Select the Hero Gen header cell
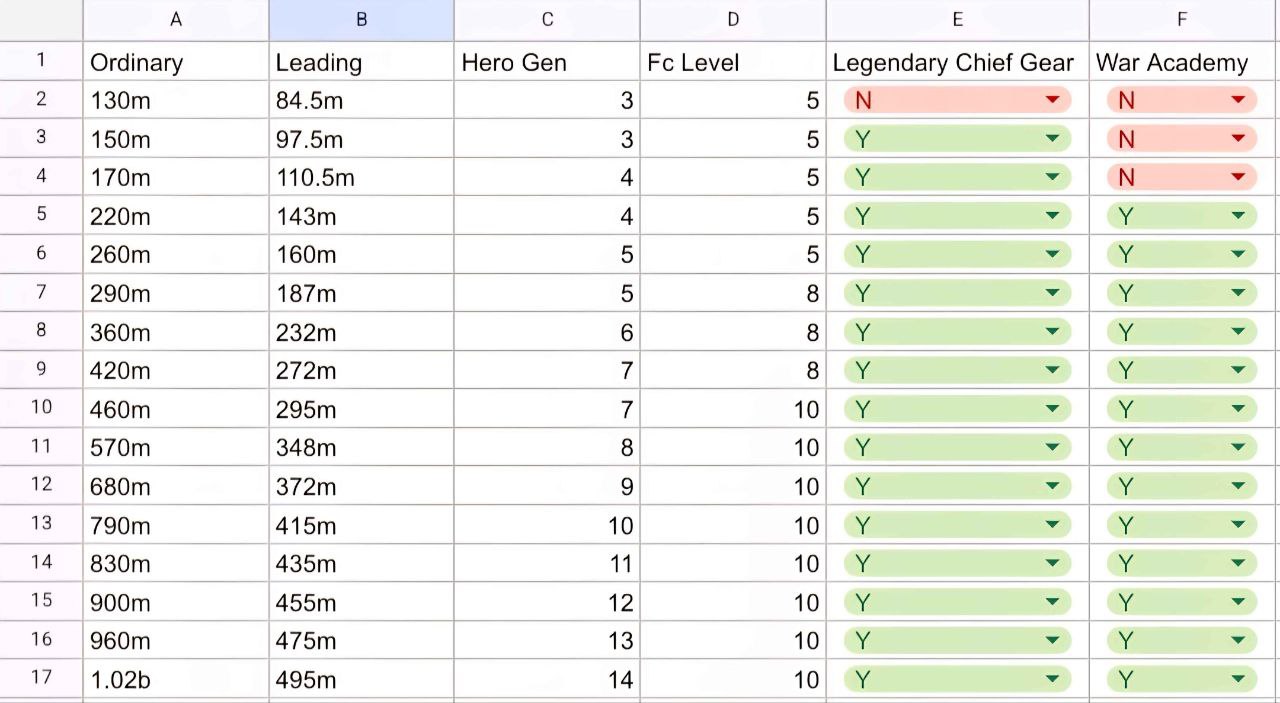The image size is (1280, 703). coord(547,62)
